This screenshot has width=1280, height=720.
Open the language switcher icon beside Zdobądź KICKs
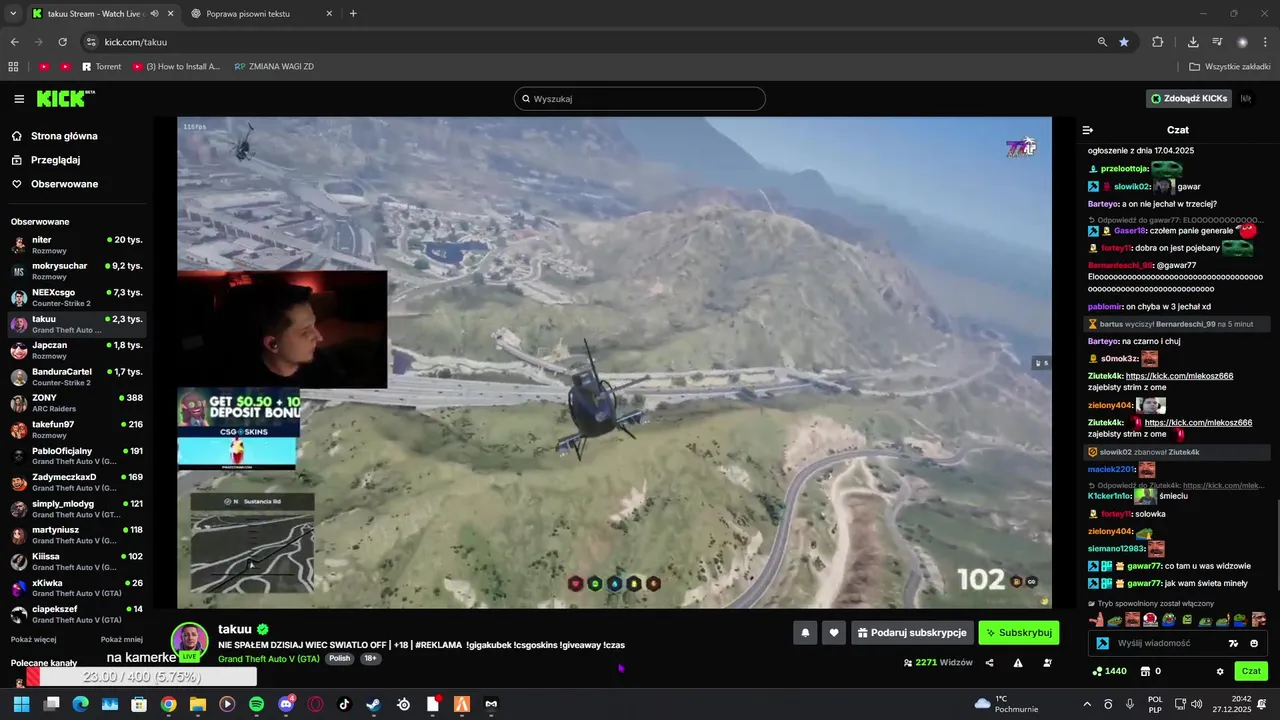click(x=1247, y=98)
